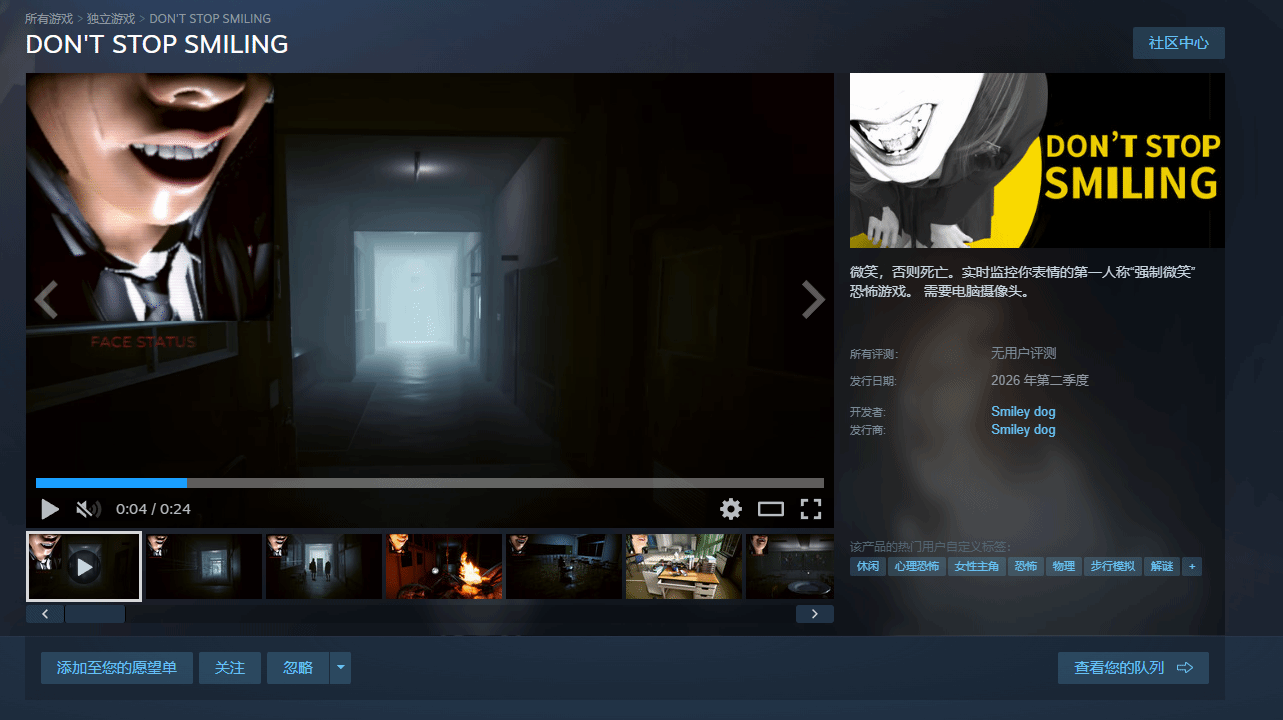Screen dimensions: 1283x720
Task: Open developer Smiley dog link
Action: click(x=1023, y=411)
